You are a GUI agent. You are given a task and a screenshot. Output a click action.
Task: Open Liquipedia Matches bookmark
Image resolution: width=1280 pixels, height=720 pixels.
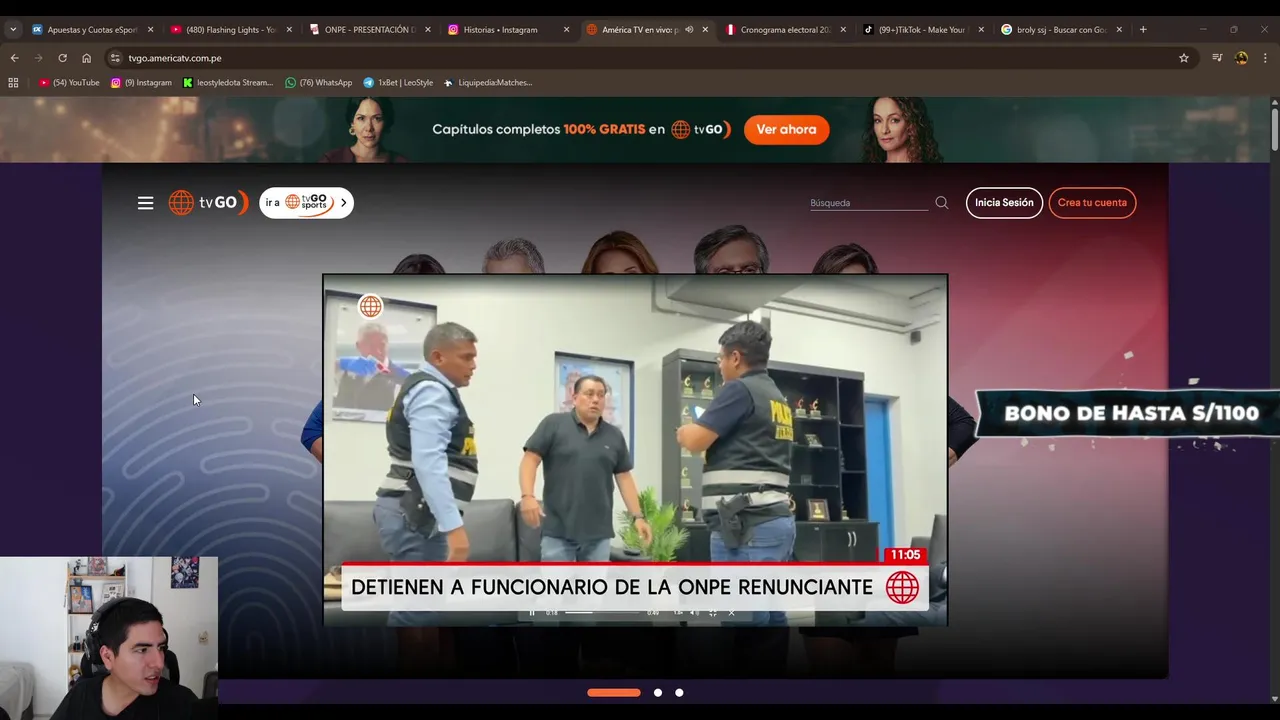coord(488,83)
